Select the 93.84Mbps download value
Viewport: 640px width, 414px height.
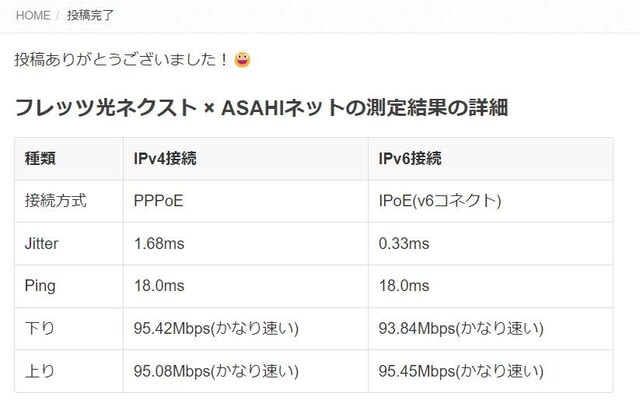[461, 329]
